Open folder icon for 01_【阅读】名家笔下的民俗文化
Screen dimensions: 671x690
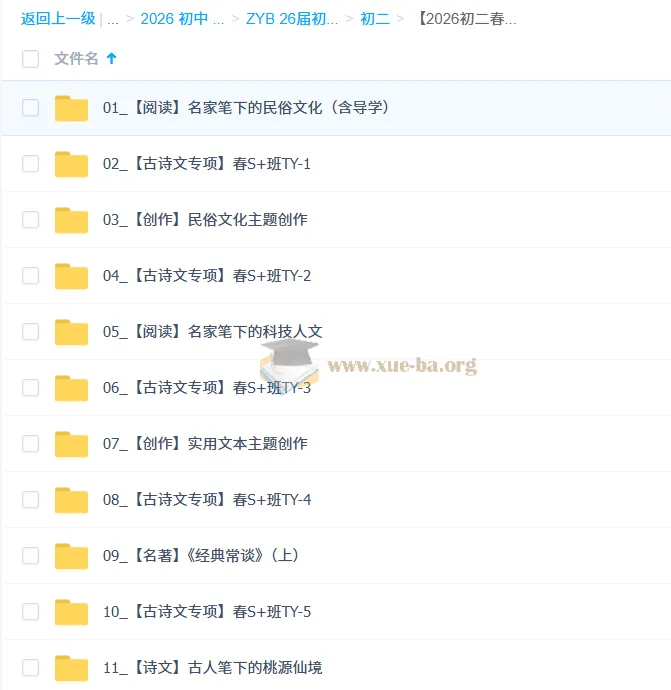pos(71,108)
